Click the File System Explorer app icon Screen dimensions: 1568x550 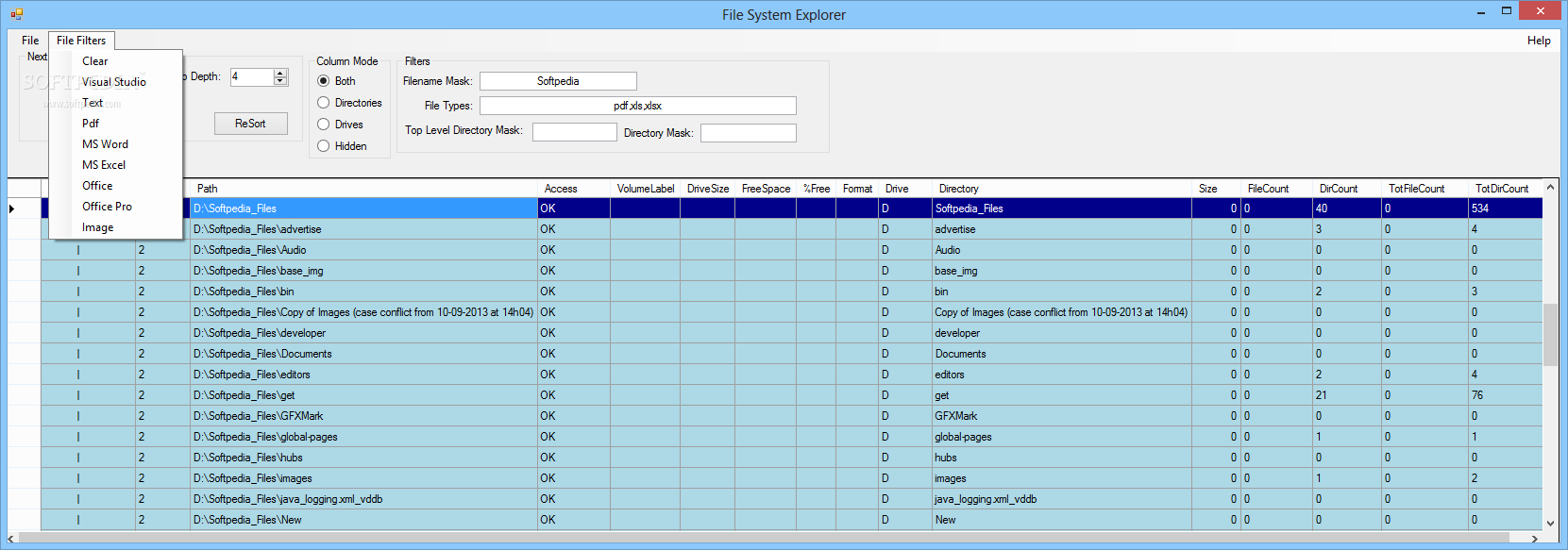16,14
